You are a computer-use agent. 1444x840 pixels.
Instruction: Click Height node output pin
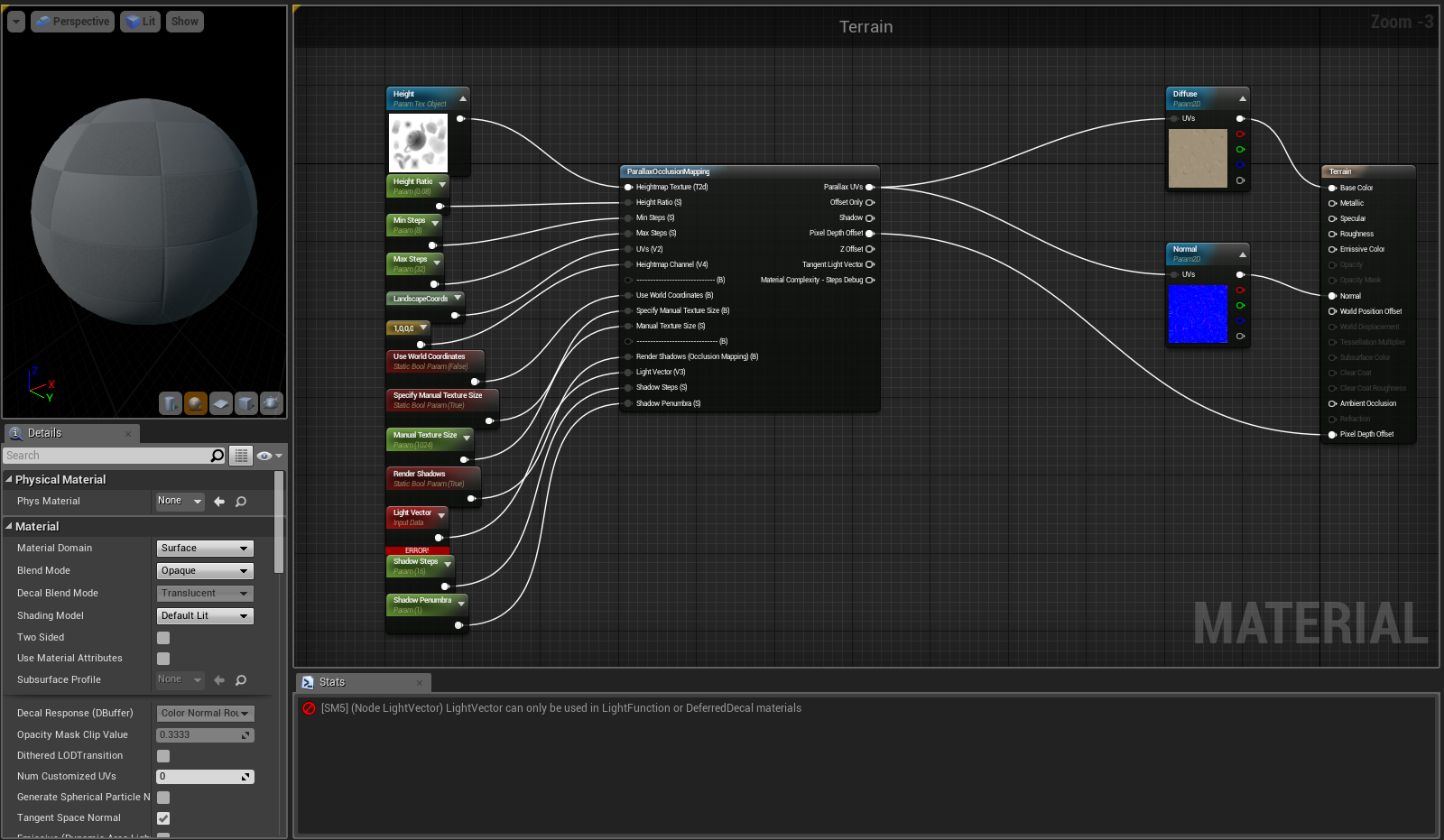[x=460, y=118]
